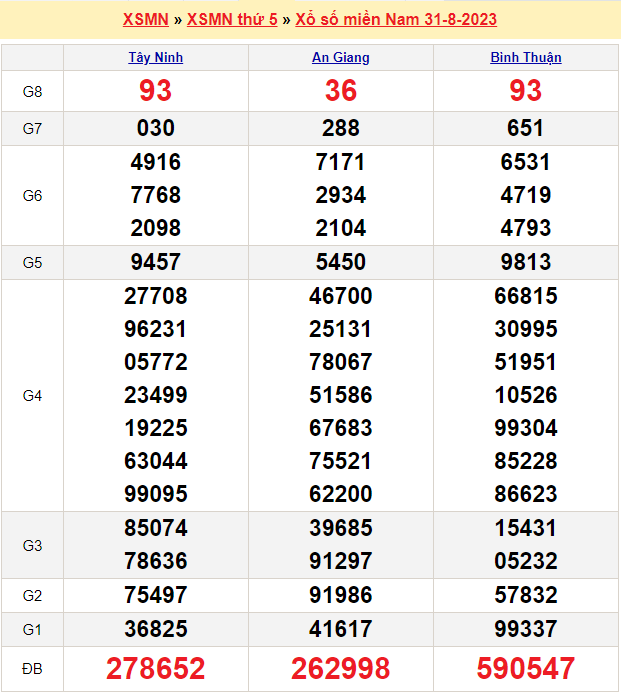Click Tây Ninh G7 number 030
621x692 pixels.
(156, 128)
